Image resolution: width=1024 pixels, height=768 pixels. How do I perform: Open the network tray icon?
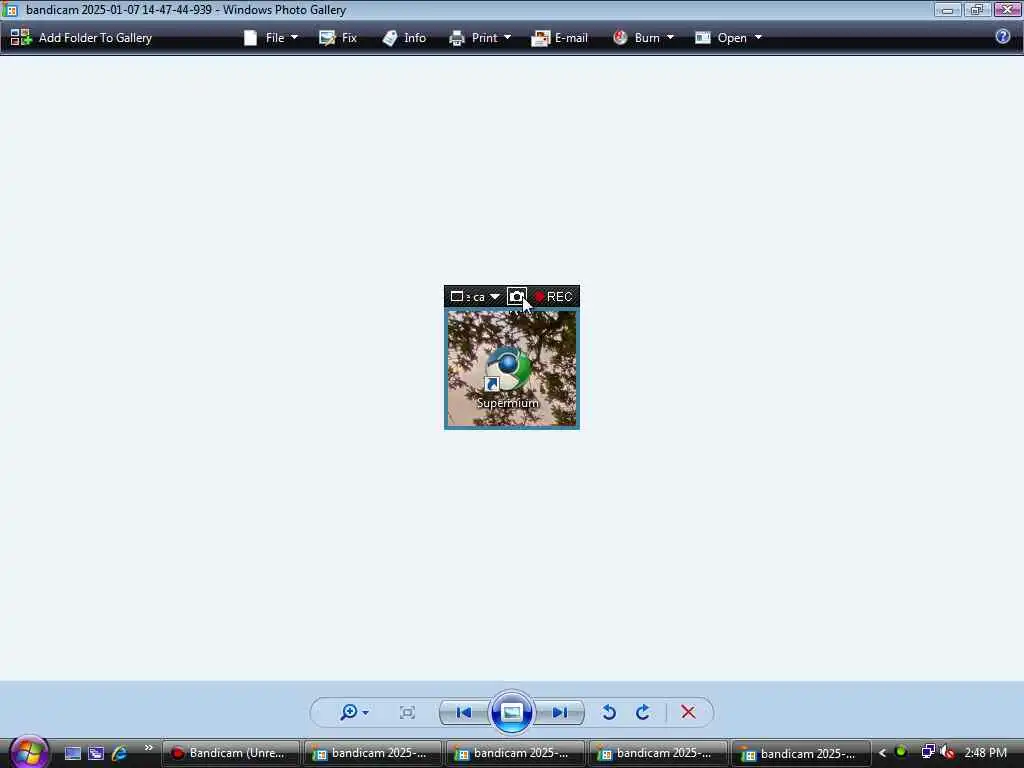click(x=927, y=752)
